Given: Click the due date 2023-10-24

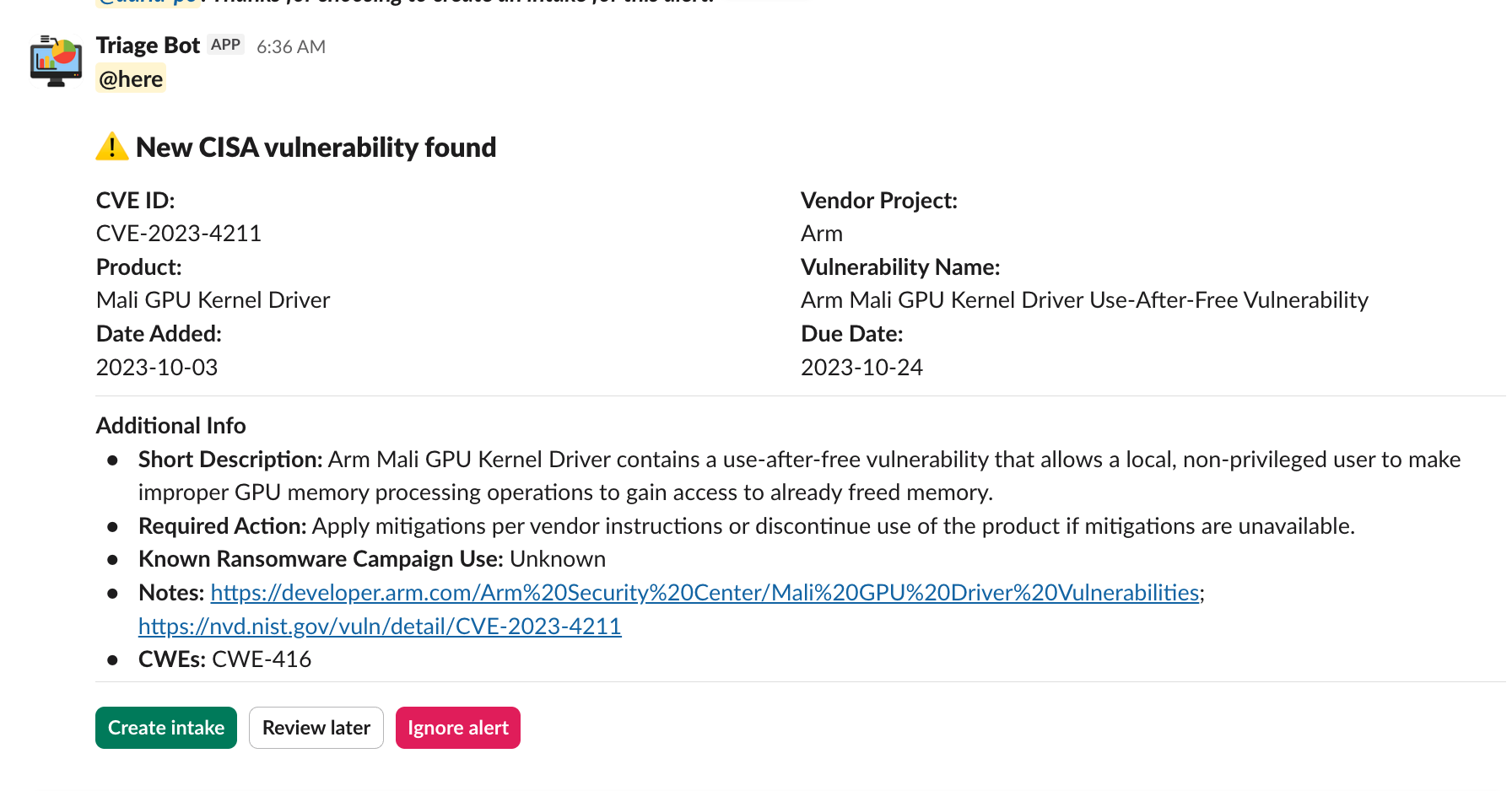Looking at the screenshot, I should click(x=861, y=368).
